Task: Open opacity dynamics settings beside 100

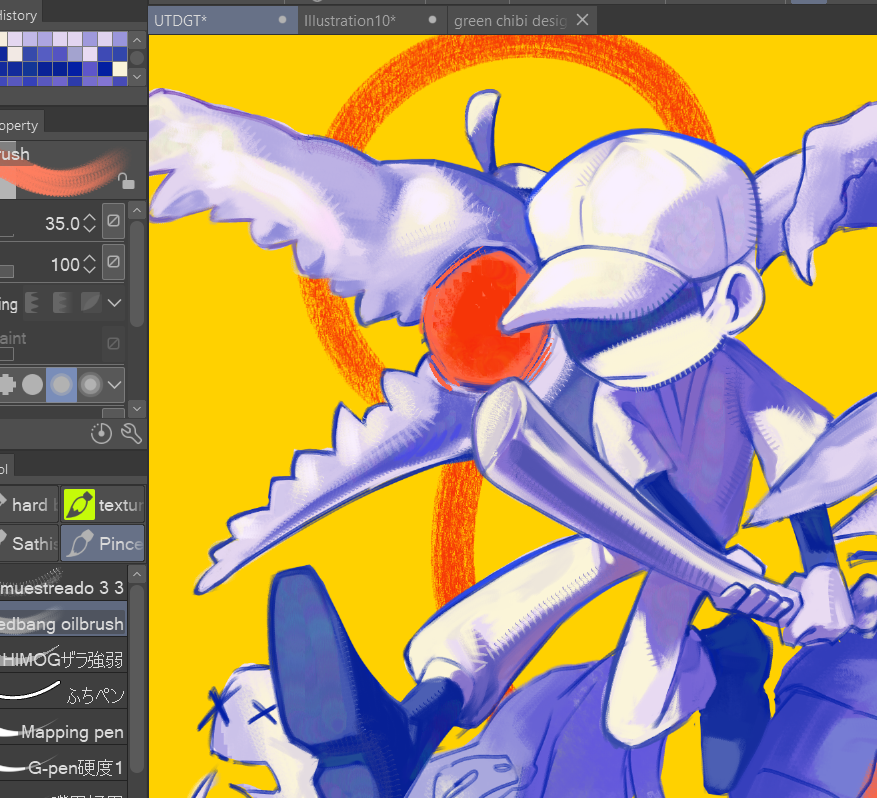Action: tap(114, 261)
